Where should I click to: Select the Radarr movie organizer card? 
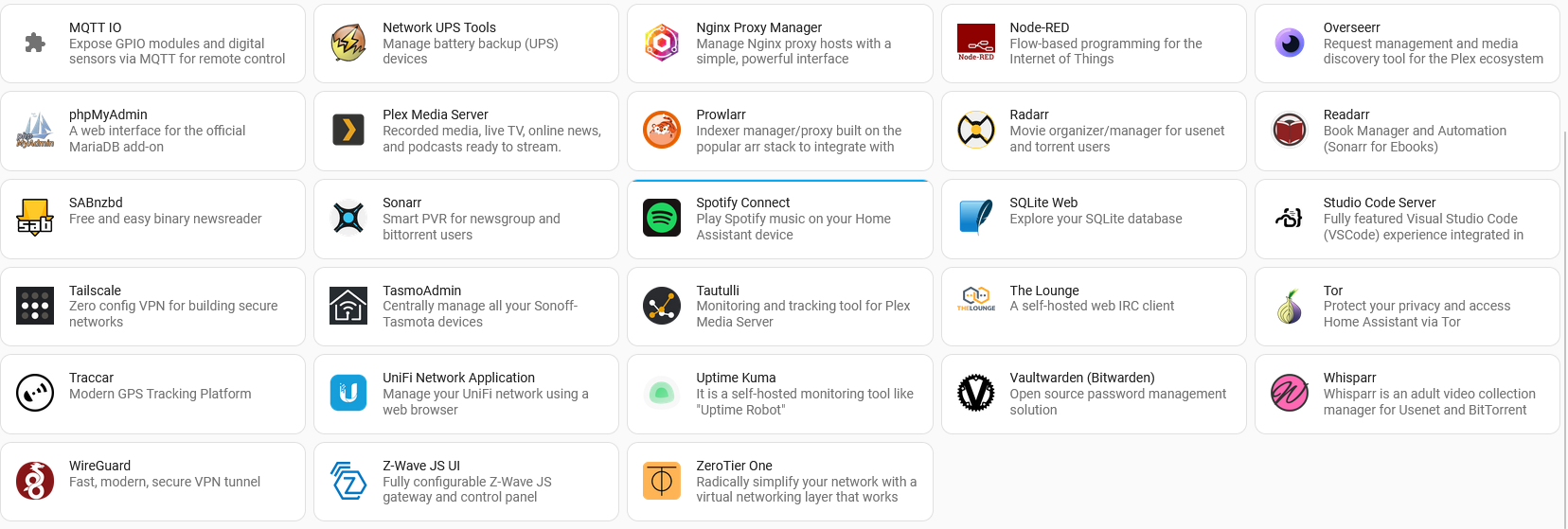coord(1093,131)
